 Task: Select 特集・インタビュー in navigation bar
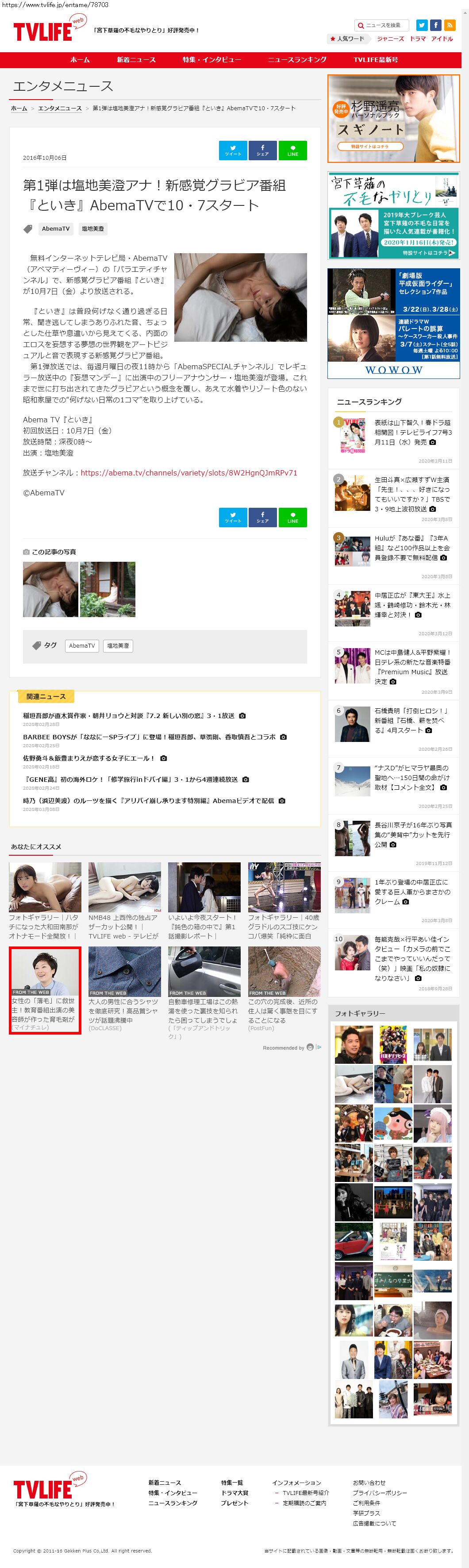click(x=211, y=60)
